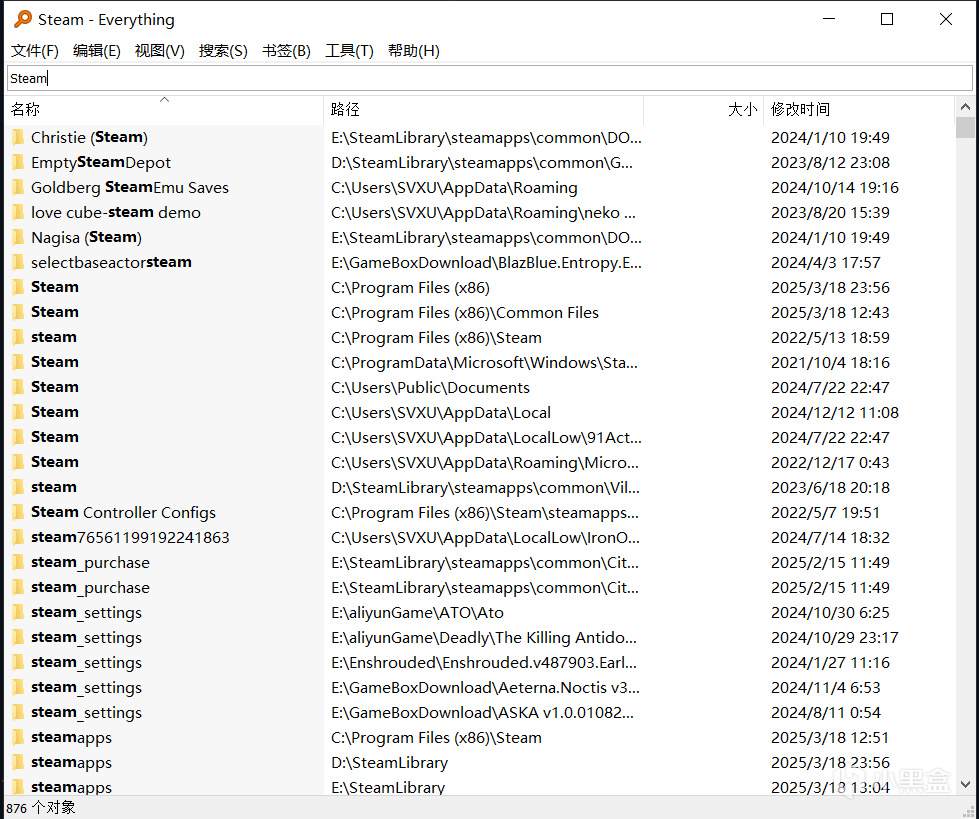Click the Everything app icon in title bar
979x819 pixels.
(x=22, y=19)
